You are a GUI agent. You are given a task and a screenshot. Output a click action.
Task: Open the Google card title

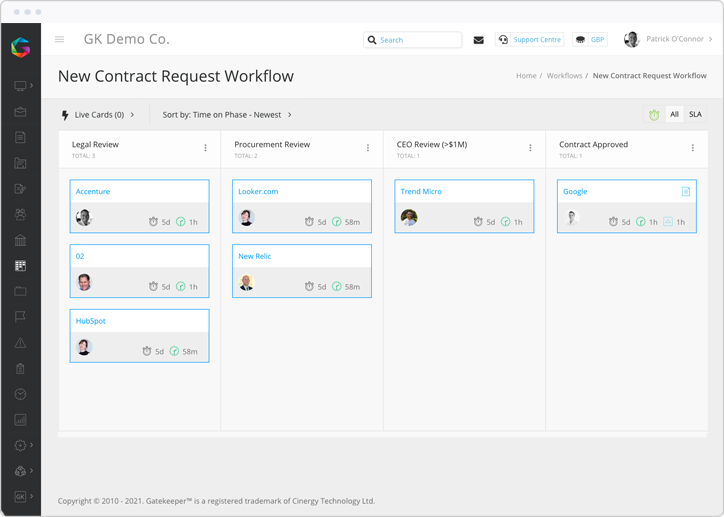pos(575,192)
